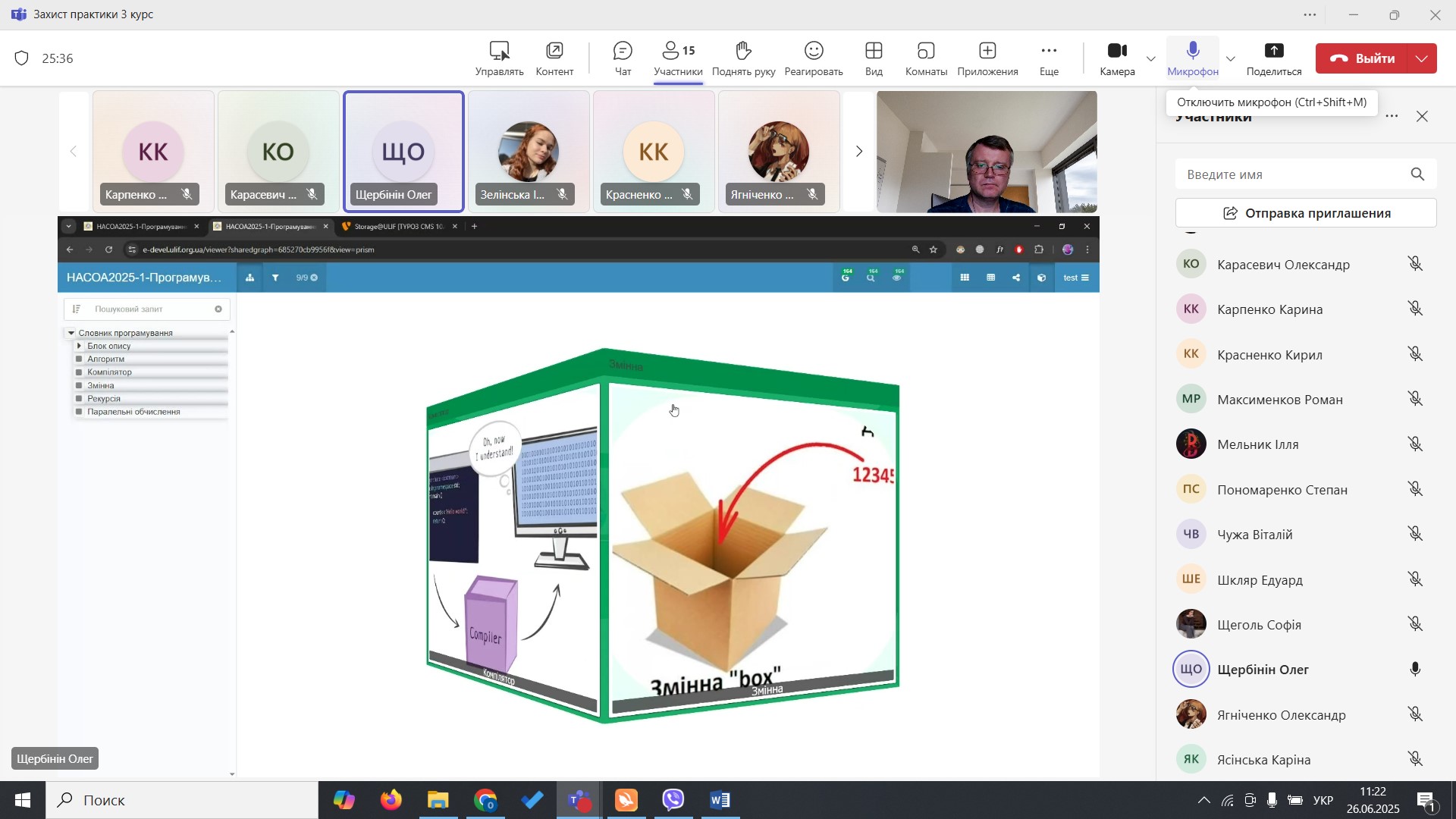
Task: Open participants panel more options
Action: [x=1392, y=117]
